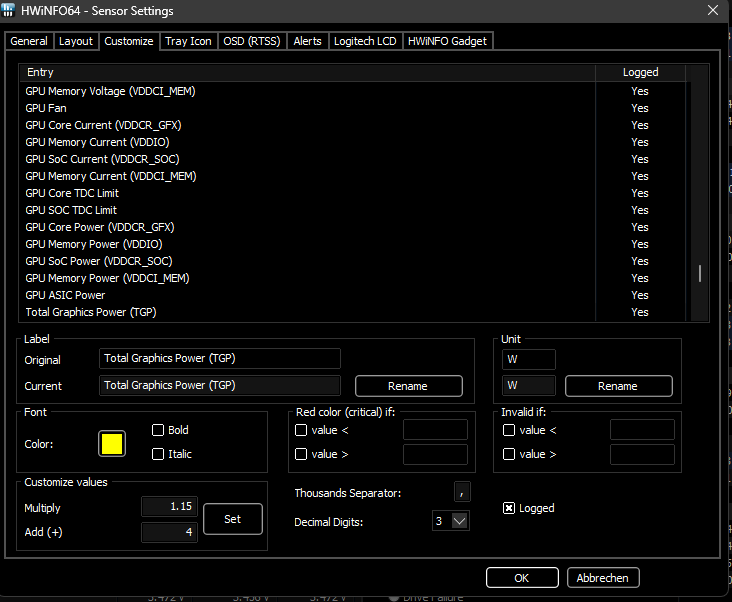Enable the Italic font checkbox
This screenshot has width=732, height=602.
tap(158, 454)
